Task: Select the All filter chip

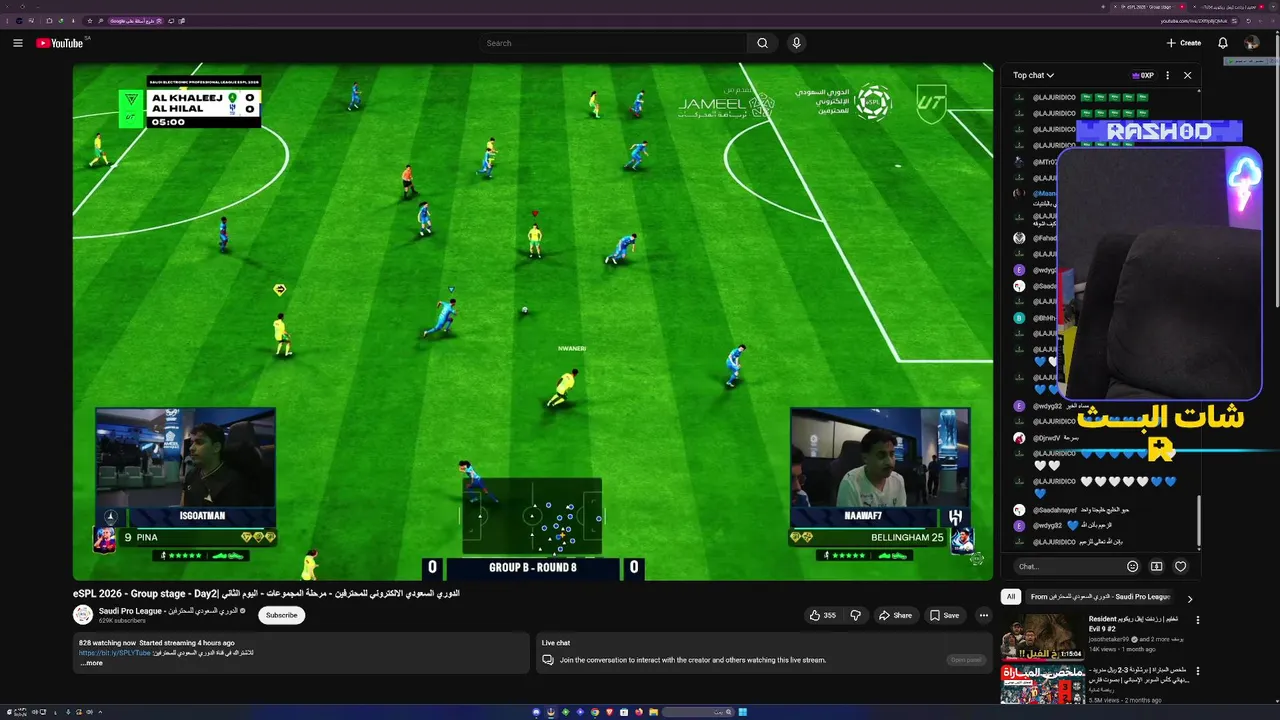Action: pos(1011,597)
